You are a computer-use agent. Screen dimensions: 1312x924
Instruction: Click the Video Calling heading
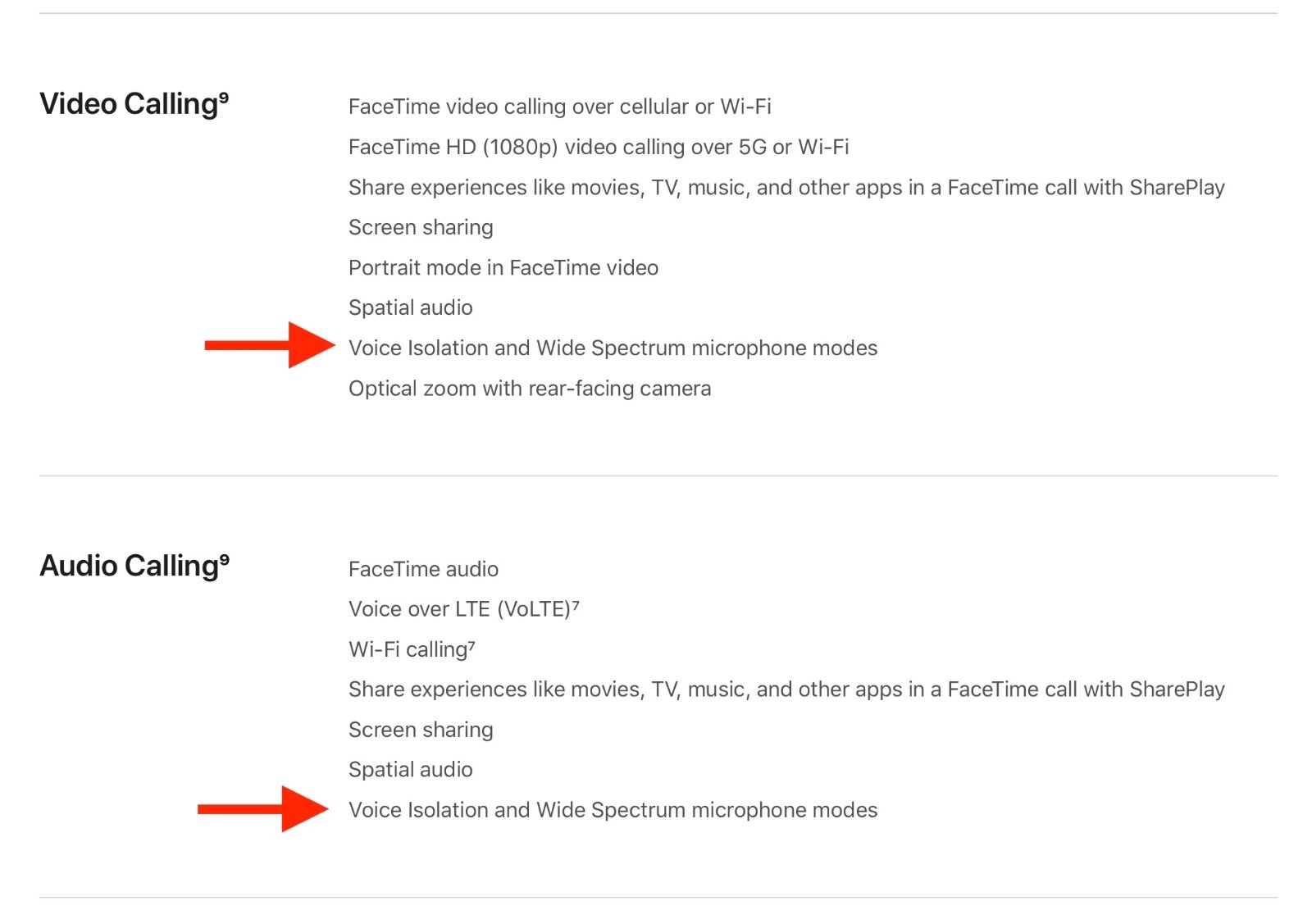pos(134,104)
